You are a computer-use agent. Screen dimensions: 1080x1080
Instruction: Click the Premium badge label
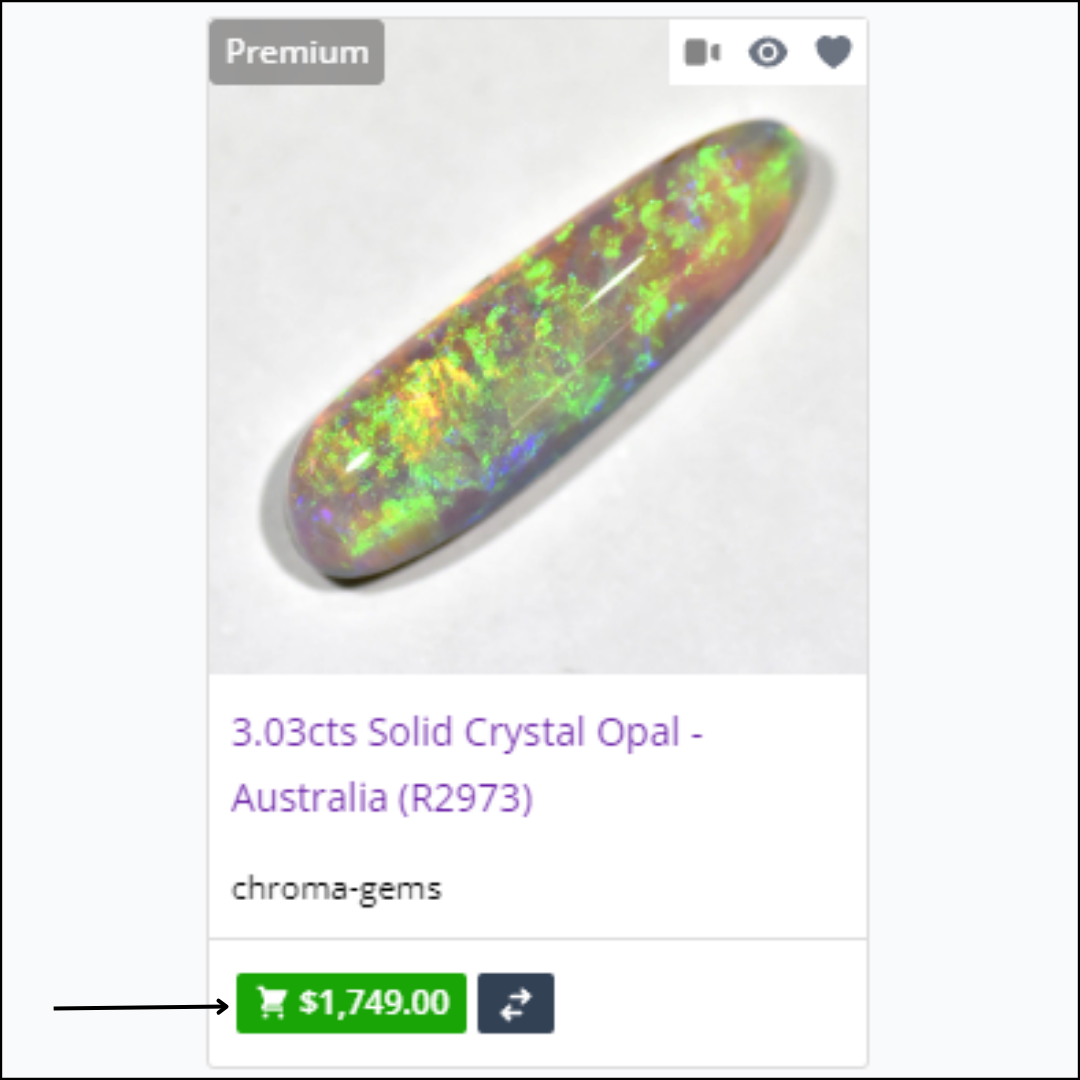[296, 51]
